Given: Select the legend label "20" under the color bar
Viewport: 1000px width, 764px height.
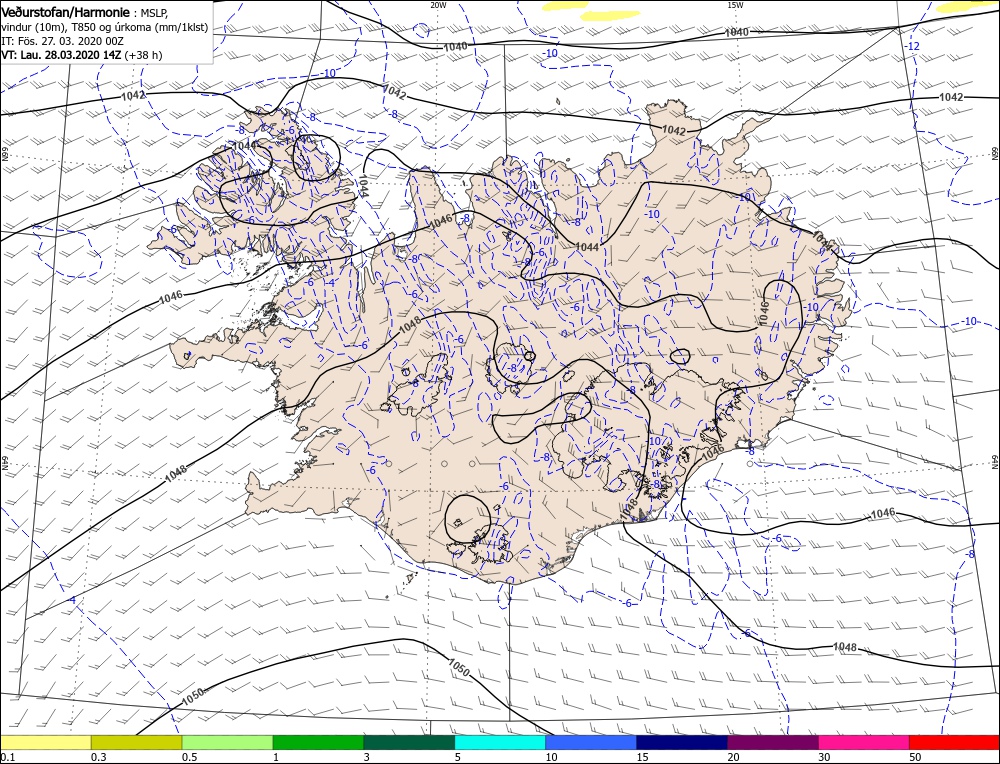Looking at the screenshot, I should coord(733,757).
